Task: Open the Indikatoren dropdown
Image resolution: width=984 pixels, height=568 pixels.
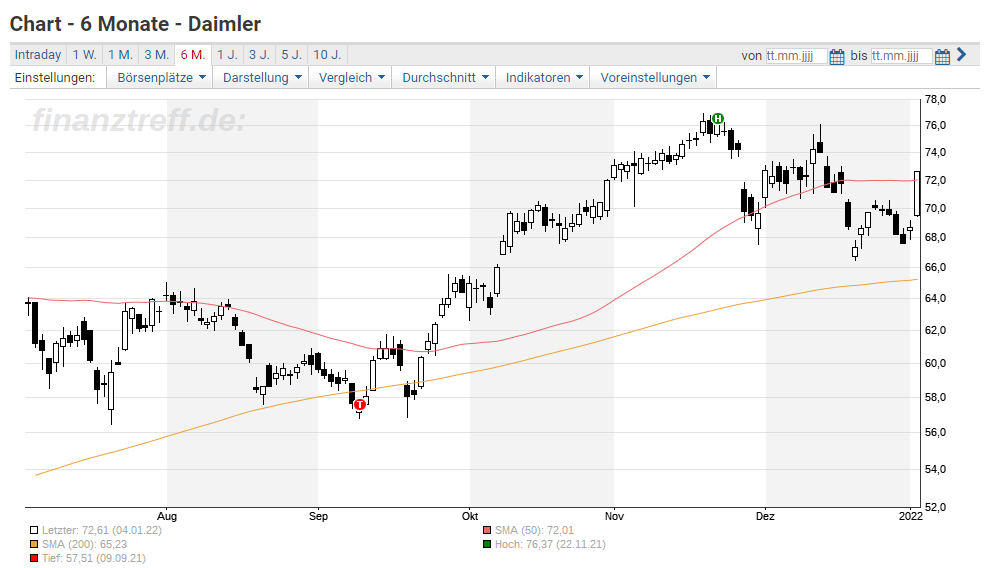Action: click(544, 78)
